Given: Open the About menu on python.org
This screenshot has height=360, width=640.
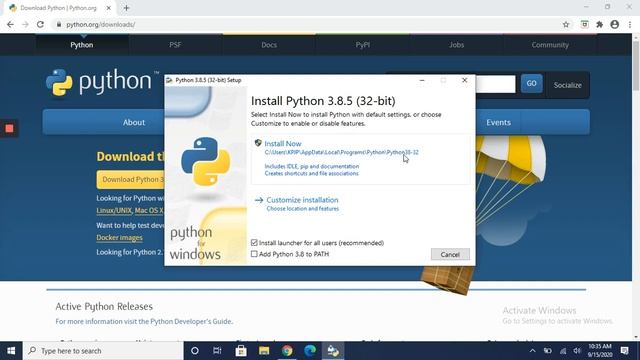Looking at the screenshot, I should (x=134, y=122).
